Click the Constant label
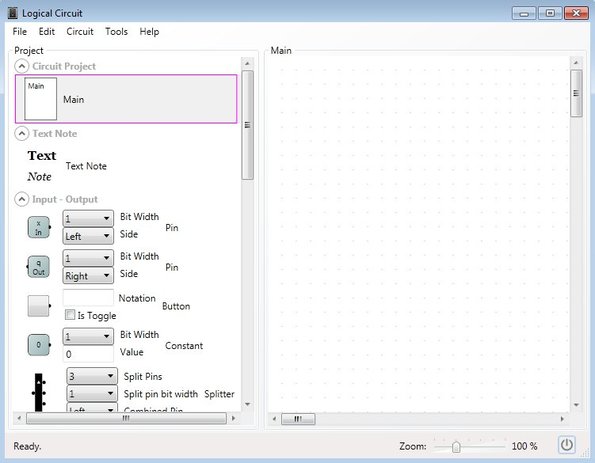 [184, 346]
